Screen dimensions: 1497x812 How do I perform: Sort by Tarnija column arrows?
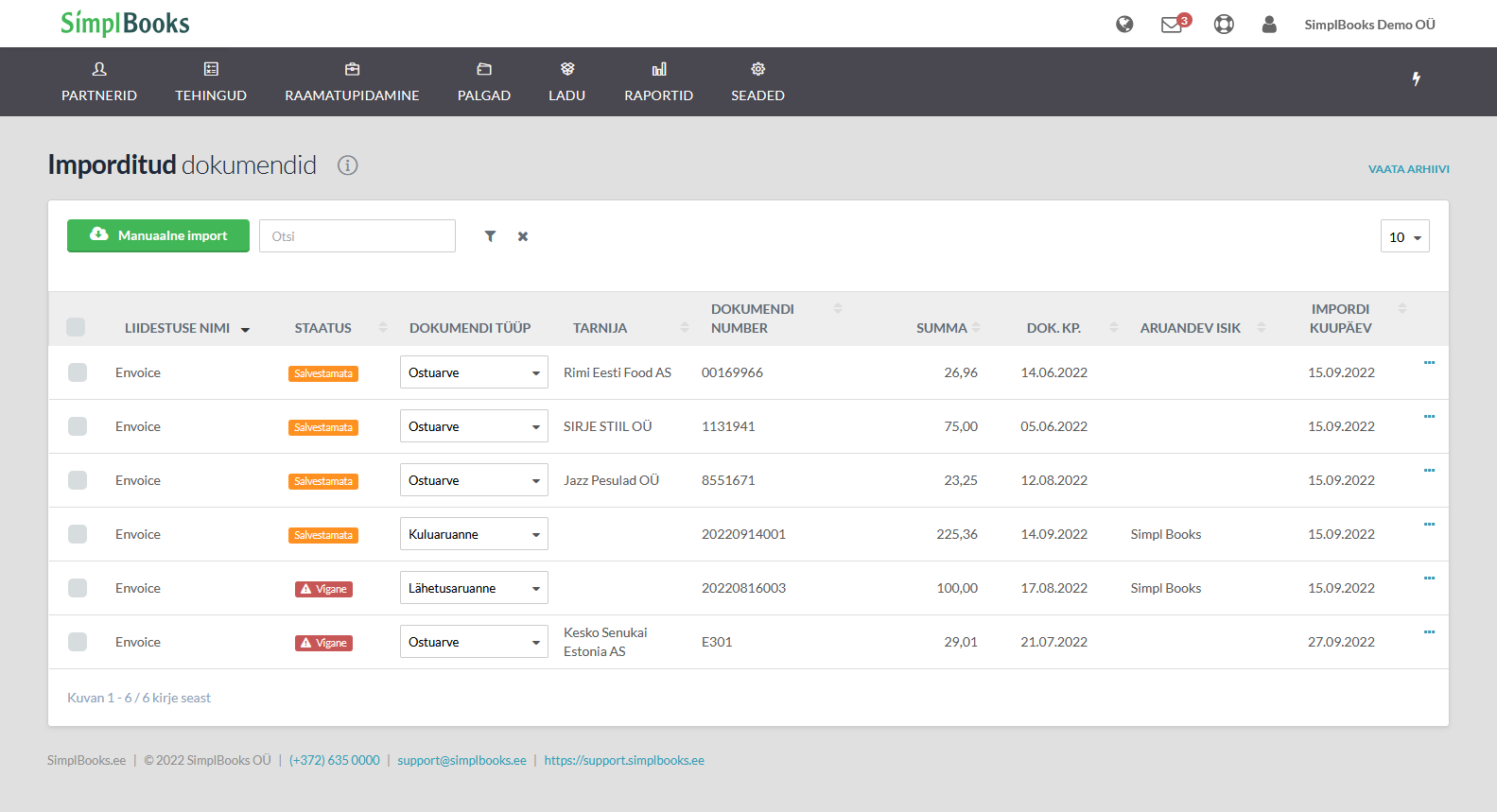click(685, 327)
